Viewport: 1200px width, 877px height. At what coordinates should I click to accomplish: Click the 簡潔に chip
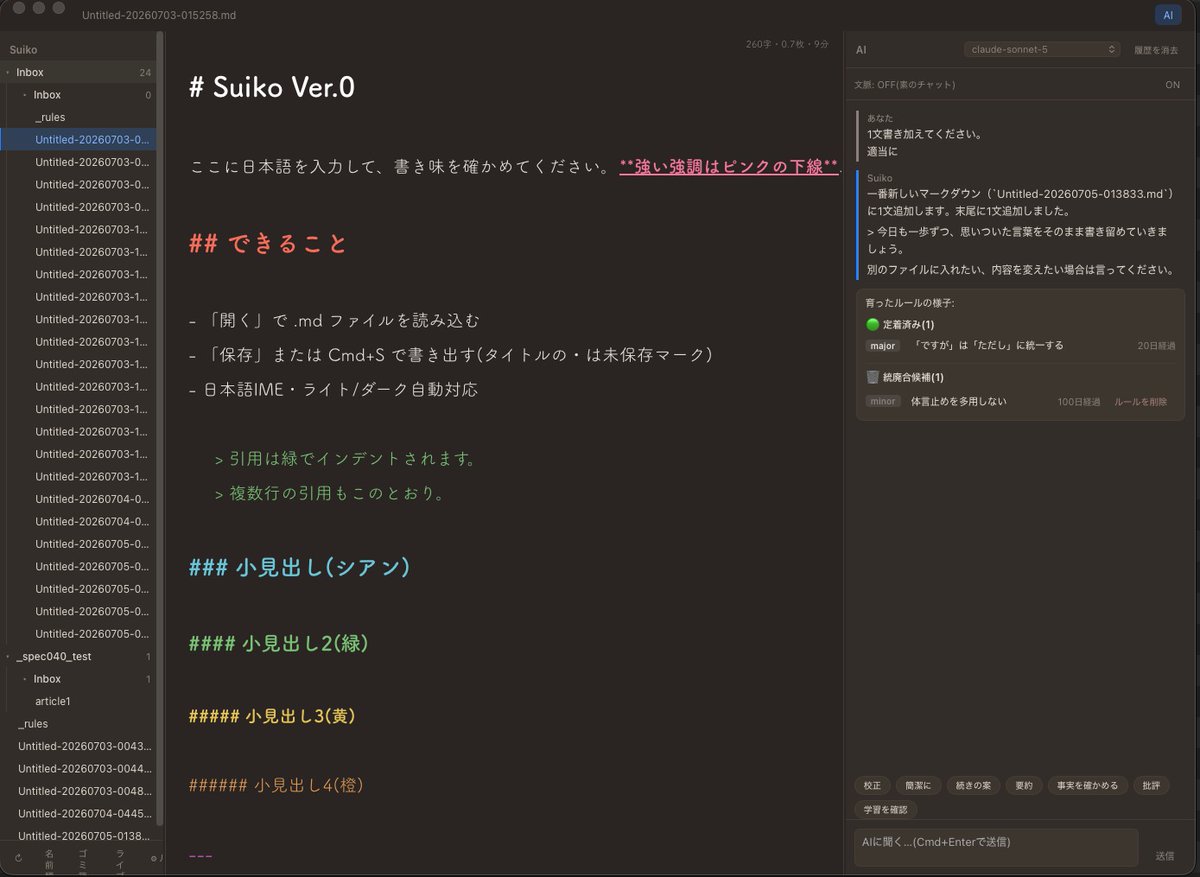(917, 786)
